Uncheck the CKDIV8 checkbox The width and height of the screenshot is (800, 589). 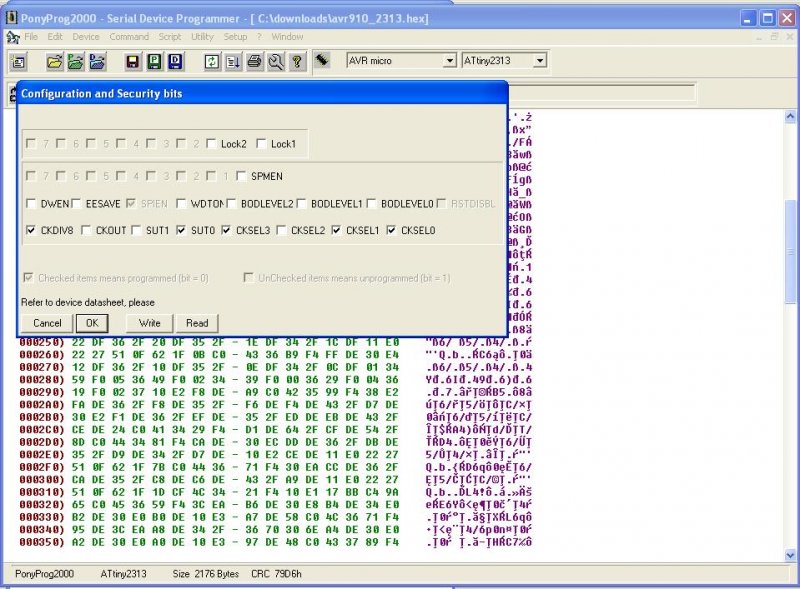31,230
